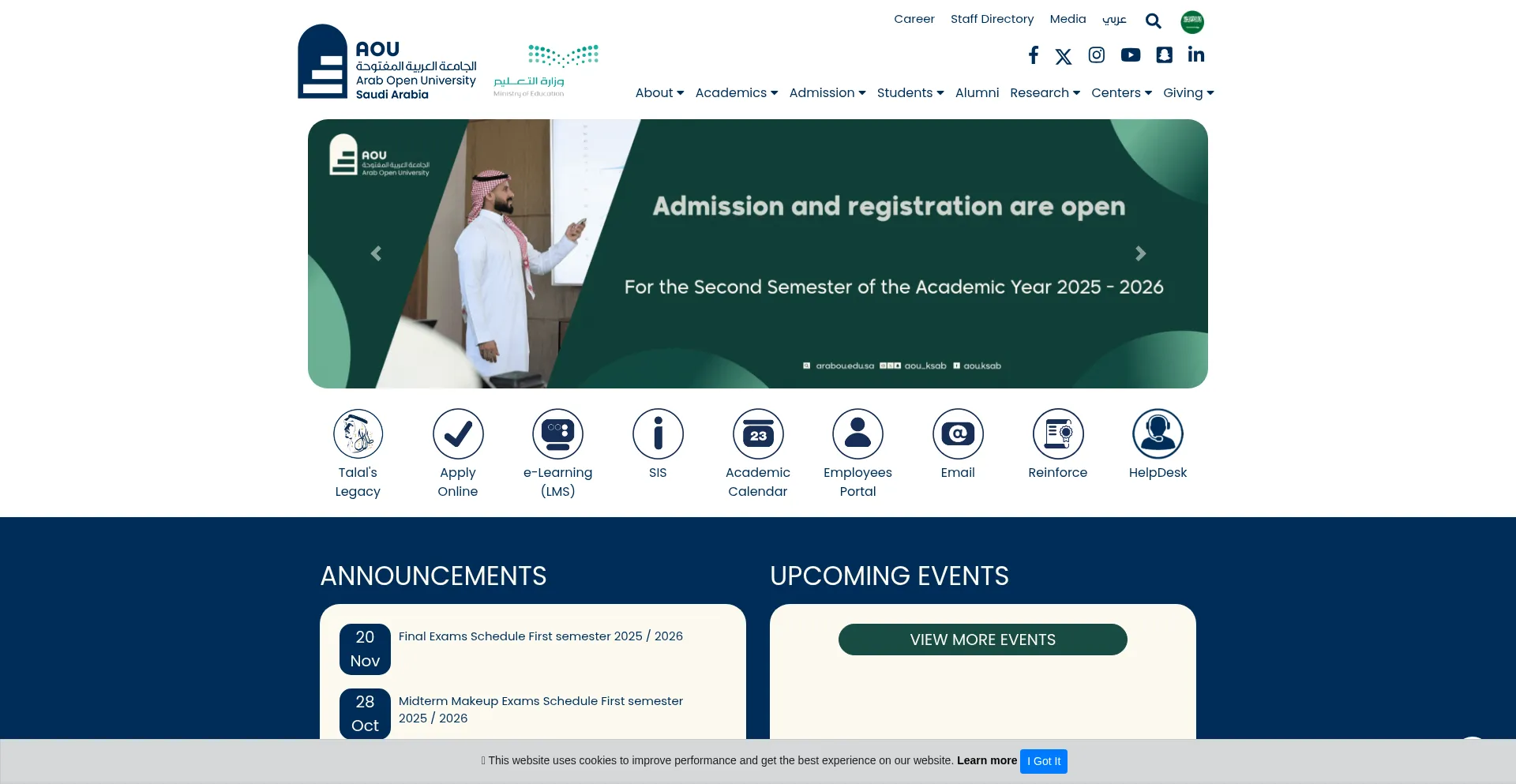Click the search magnifier icon
Screen dimensions: 1516x784
coord(1153,21)
